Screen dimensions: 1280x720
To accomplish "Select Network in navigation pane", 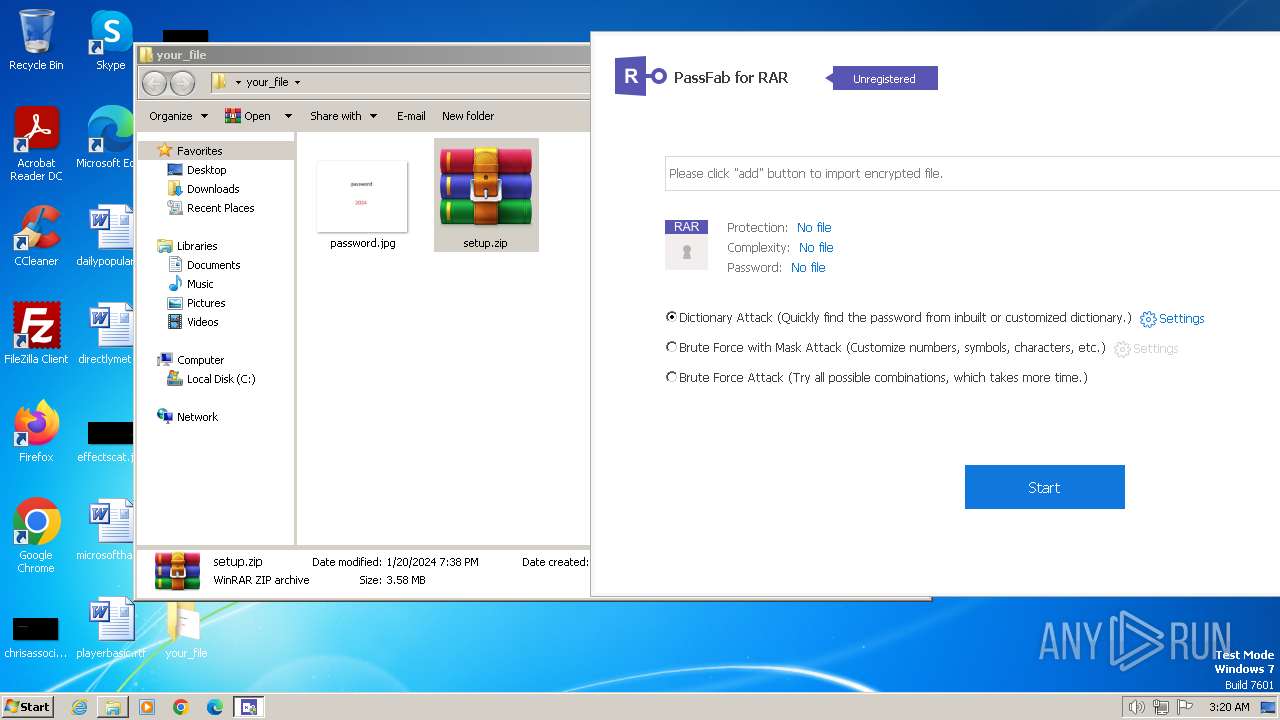I will point(197,417).
